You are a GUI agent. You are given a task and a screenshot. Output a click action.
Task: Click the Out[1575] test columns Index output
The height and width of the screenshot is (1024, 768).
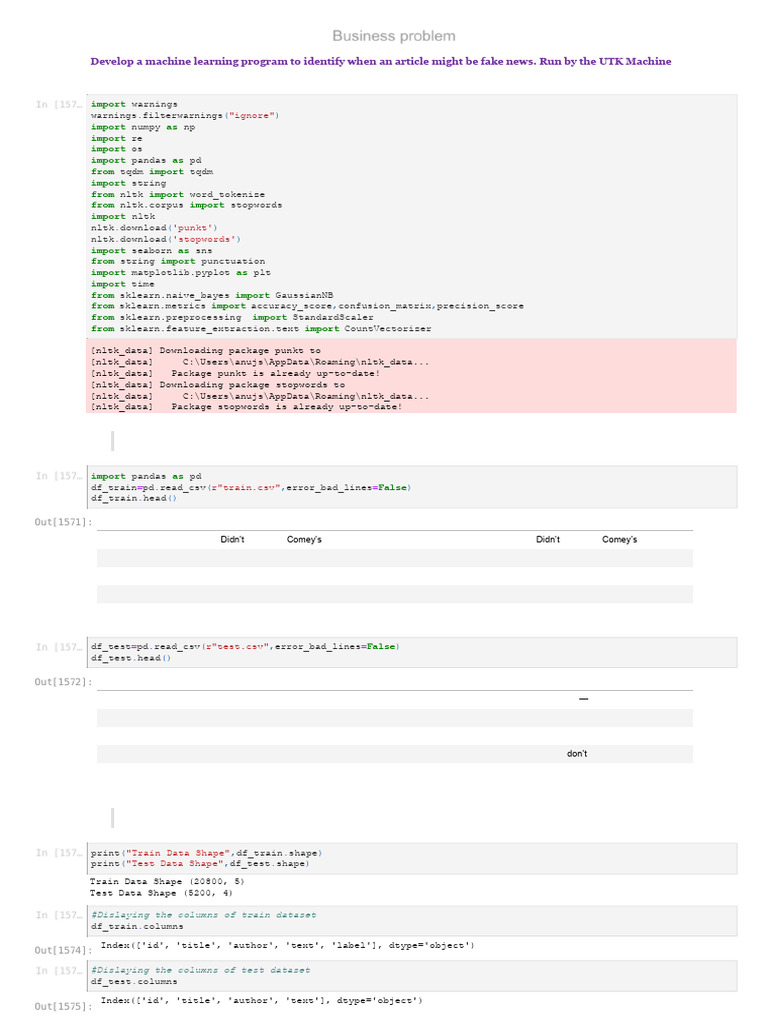(261, 1000)
